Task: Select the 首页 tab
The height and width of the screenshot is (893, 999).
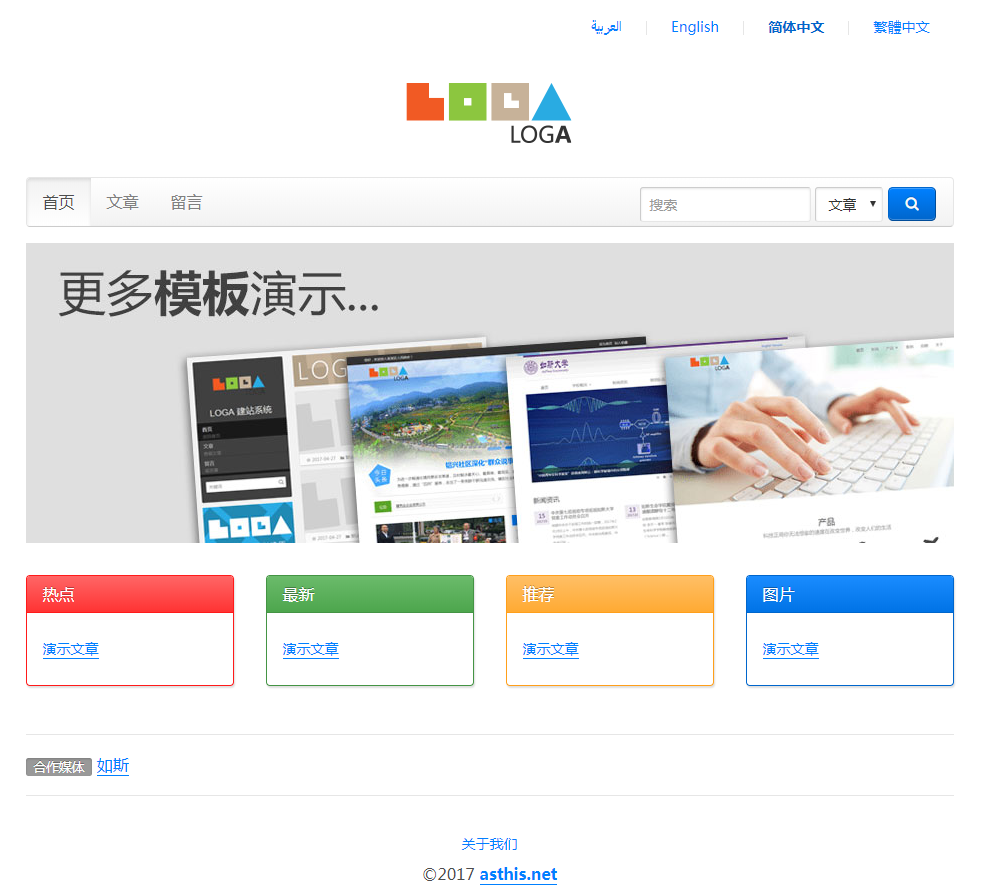Action: click(x=58, y=201)
